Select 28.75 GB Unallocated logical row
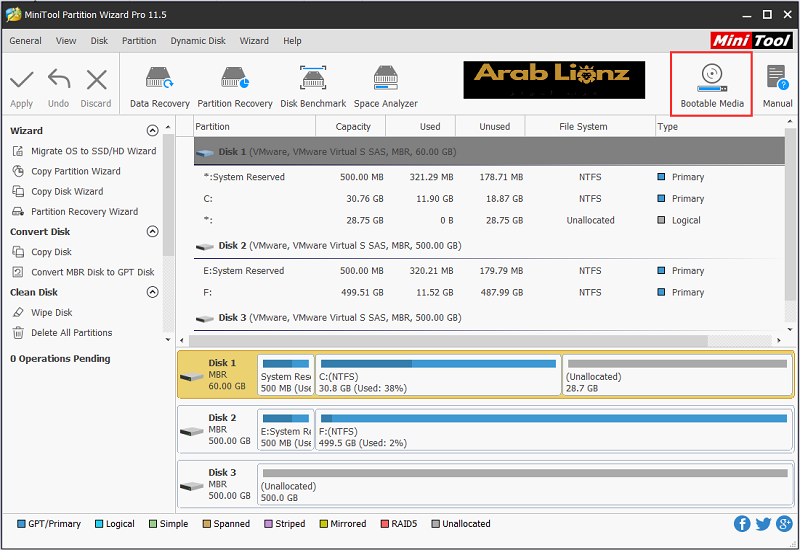This screenshot has width=800, height=550. (489, 220)
